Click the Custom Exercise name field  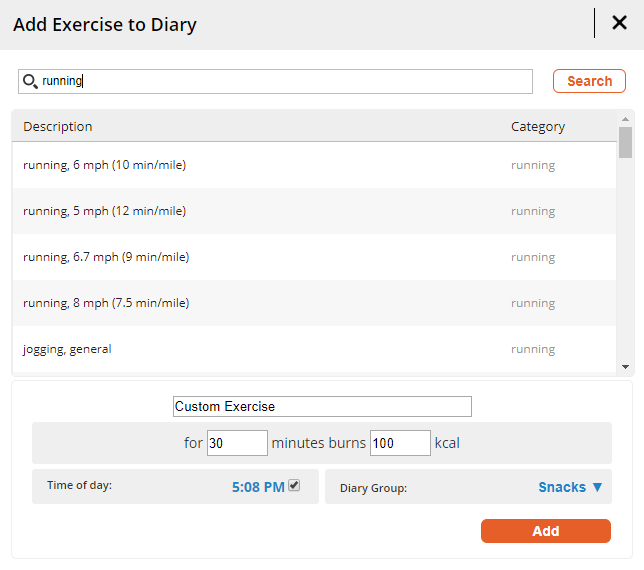(x=321, y=407)
